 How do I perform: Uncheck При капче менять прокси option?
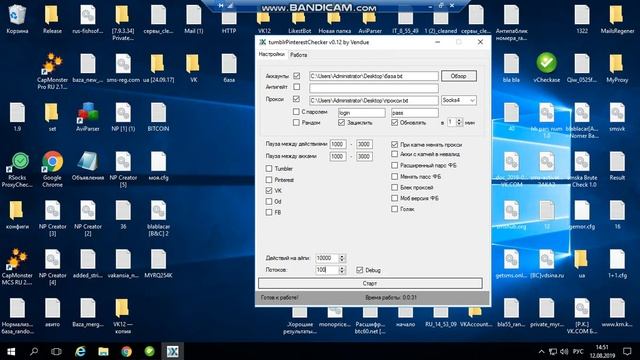click(x=394, y=144)
